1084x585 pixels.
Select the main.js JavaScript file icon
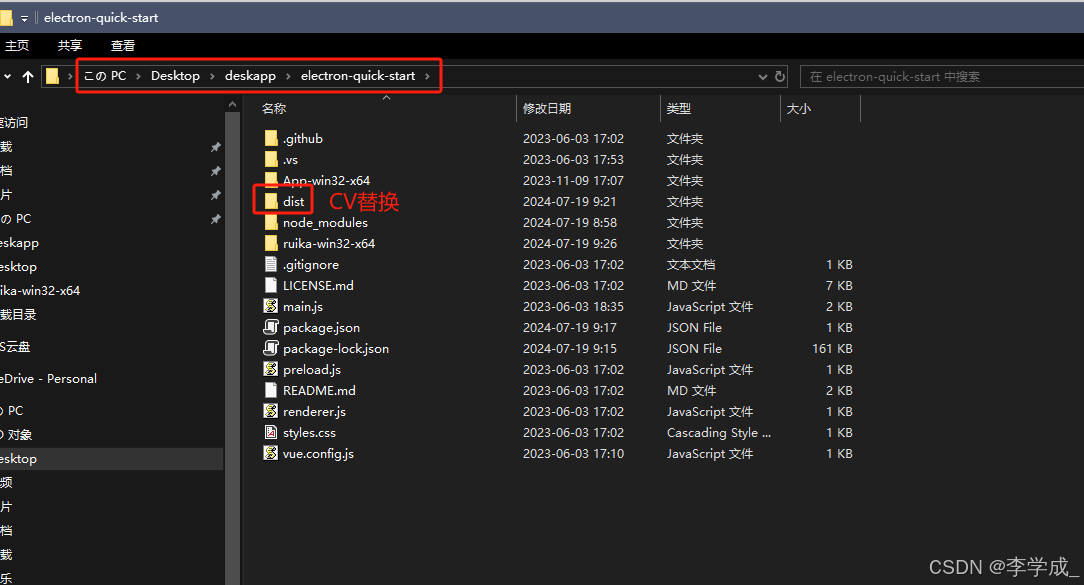click(x=269, y=306)
